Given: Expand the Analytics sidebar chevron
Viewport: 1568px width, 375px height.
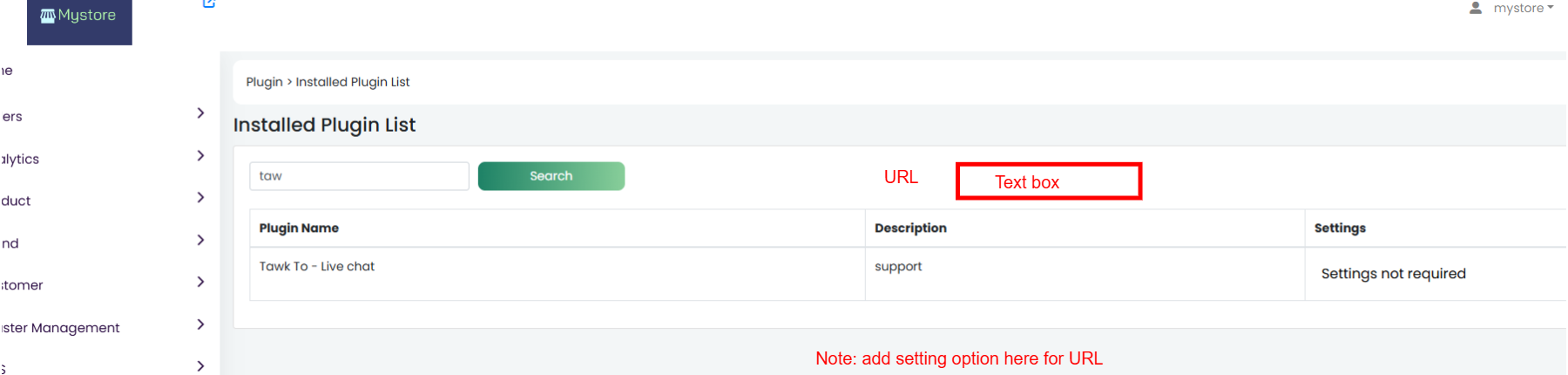Looking at the screenshot, I should coord(200,156).
